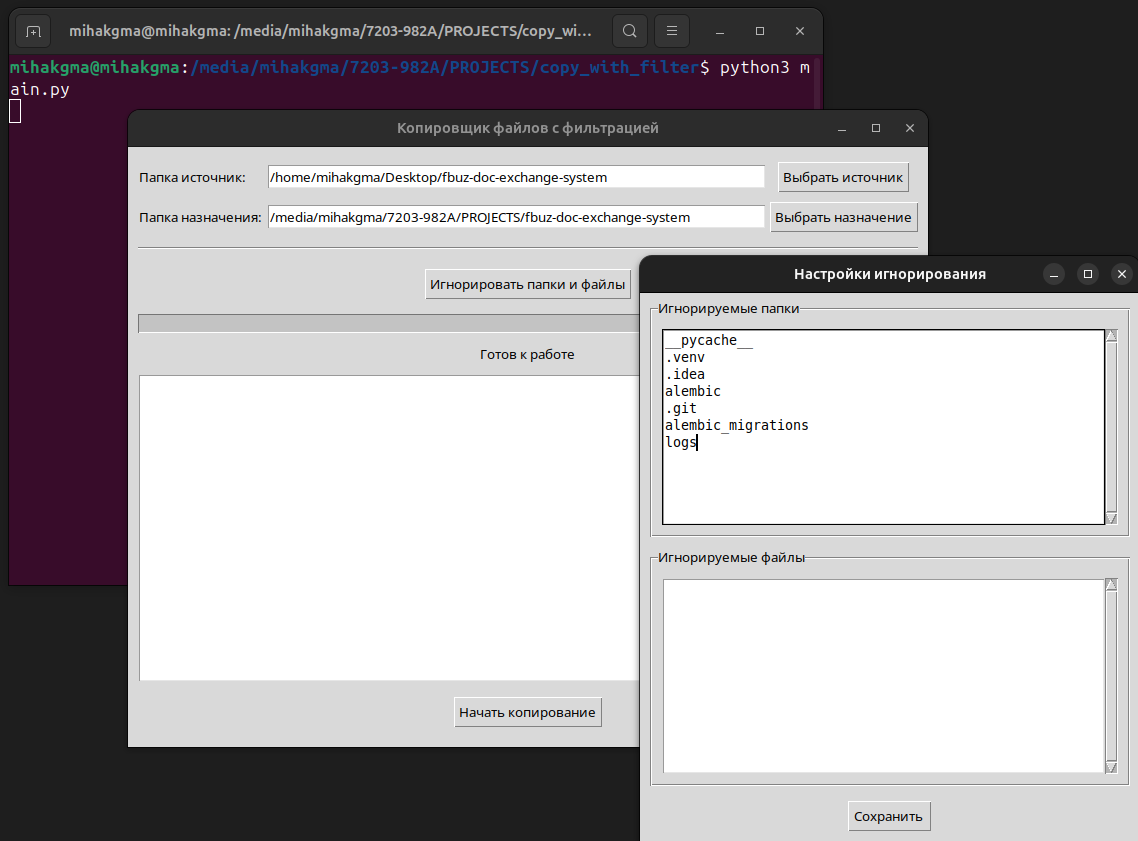
Task: Click the .git entry in ignored folders
Action: pos(681,408)
